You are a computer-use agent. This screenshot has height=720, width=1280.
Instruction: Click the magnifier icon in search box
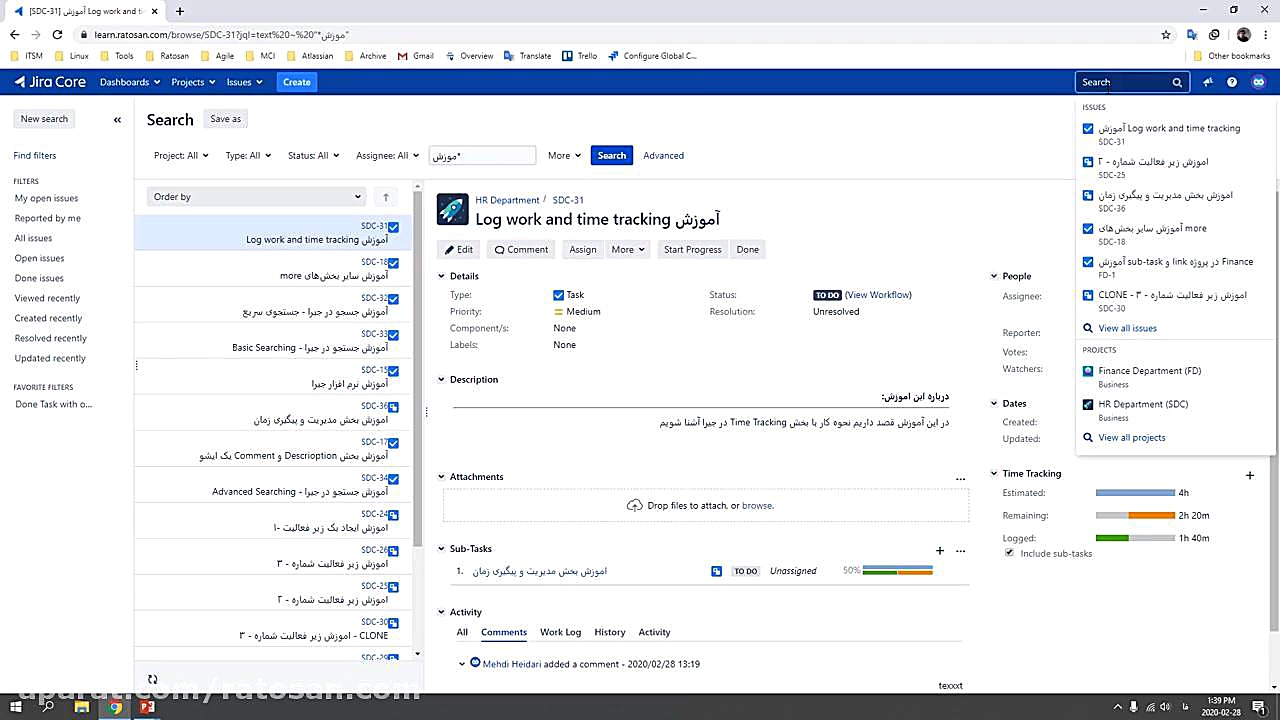tap(1177, 82)
